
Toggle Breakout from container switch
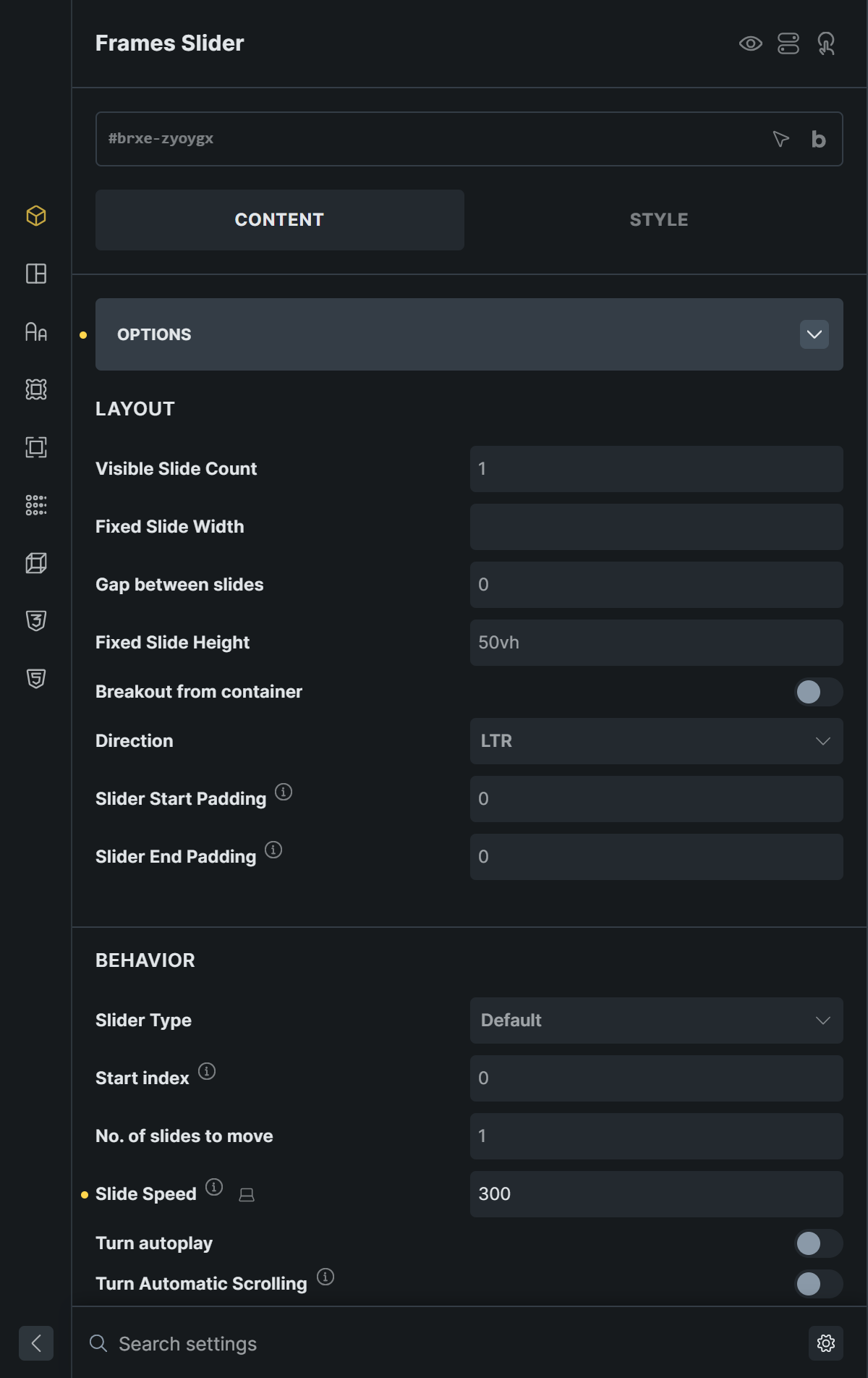coord(819,692)
